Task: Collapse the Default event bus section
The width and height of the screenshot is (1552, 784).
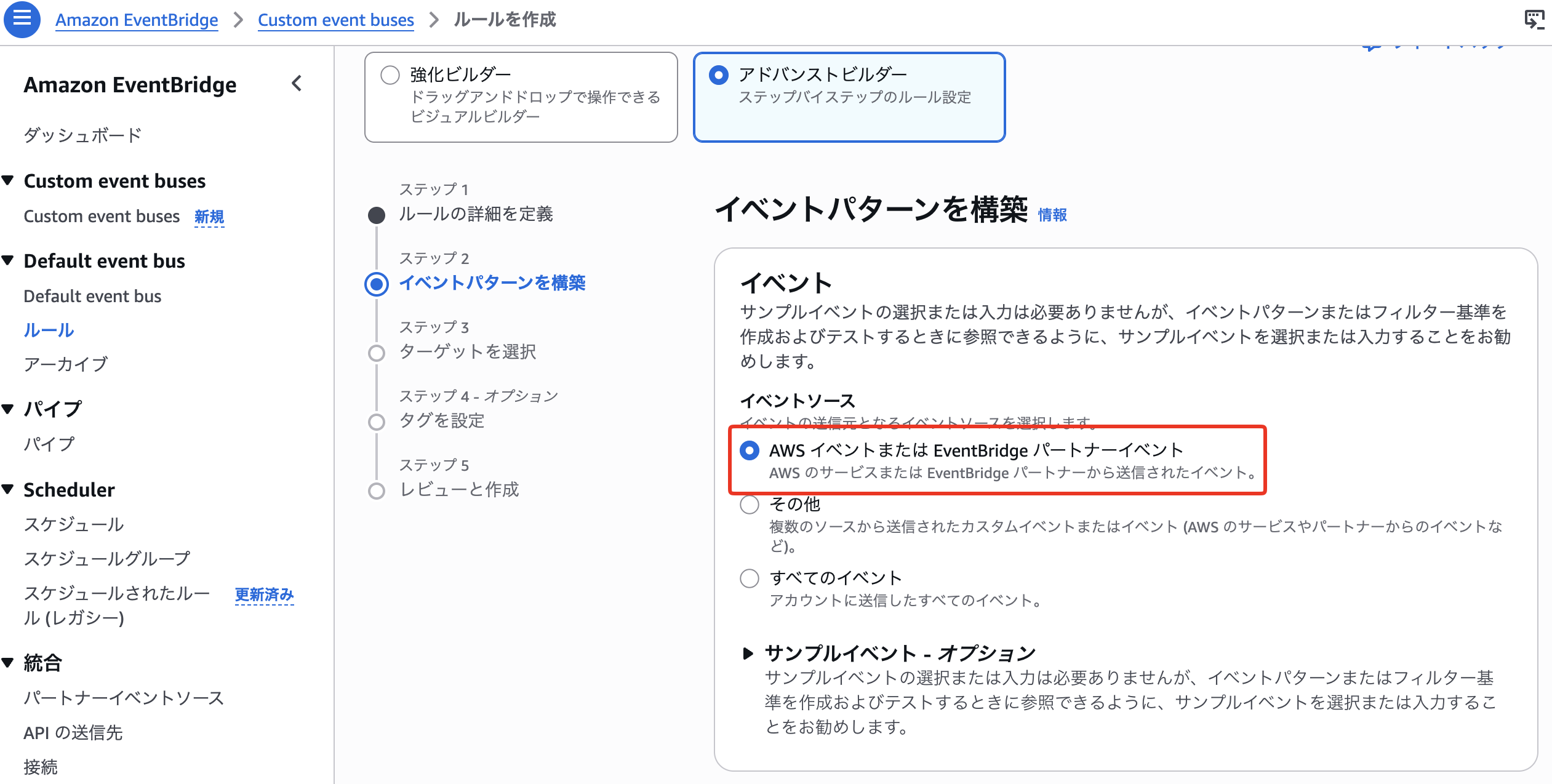Action: coord(8,260)
